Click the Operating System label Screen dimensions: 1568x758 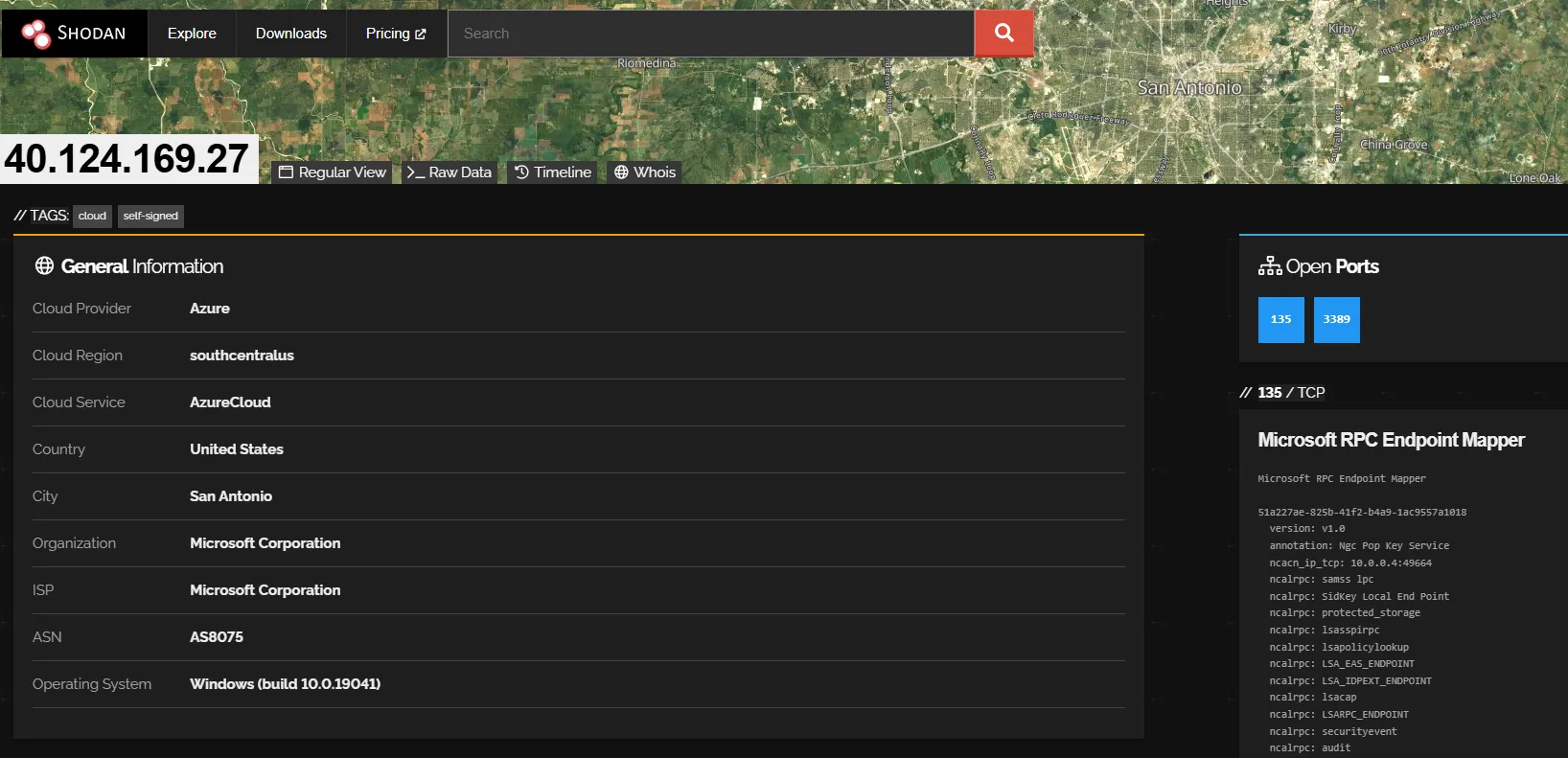click(x=92, y=684)
